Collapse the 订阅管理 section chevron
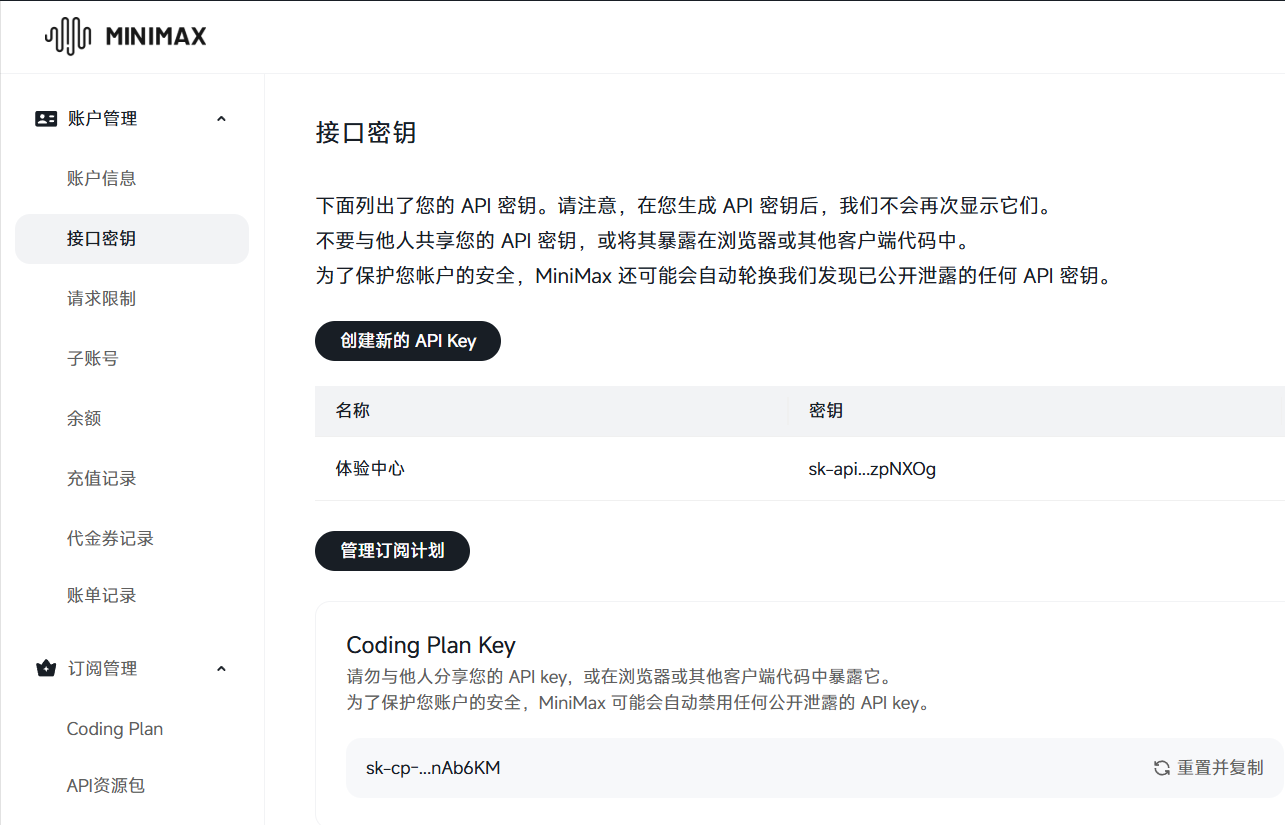This screenshot has height=825, width=1285. (221, 669)
